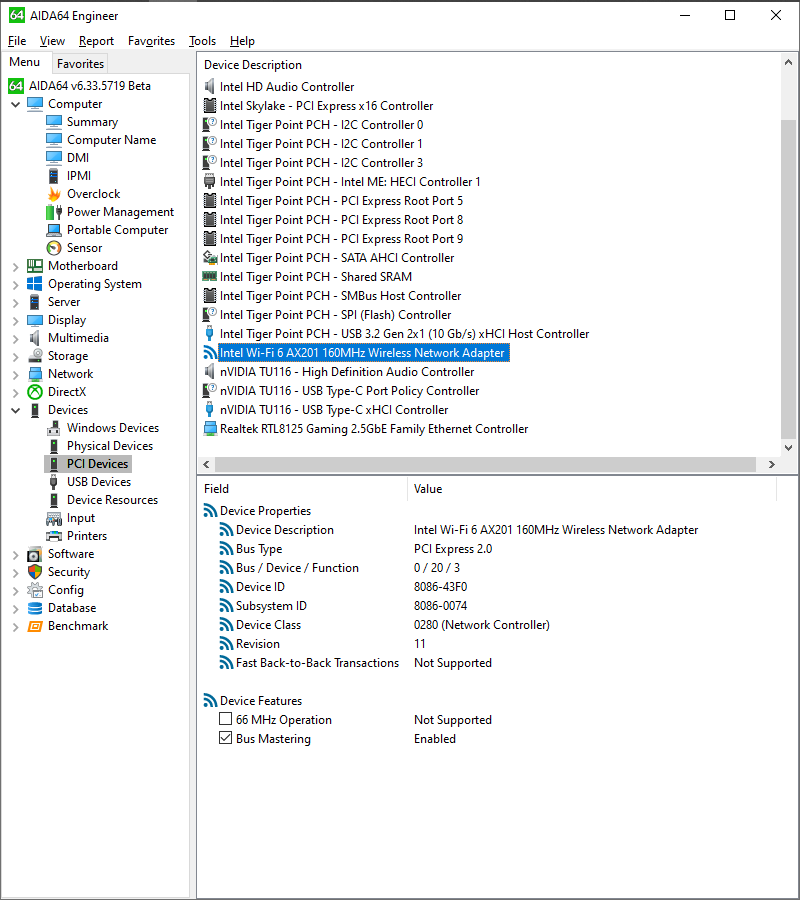The width and height of the screenshot is (800, 900).
Task: Select Intel Skylake PCI Express x16 Controller row
Action: (327, 106)
